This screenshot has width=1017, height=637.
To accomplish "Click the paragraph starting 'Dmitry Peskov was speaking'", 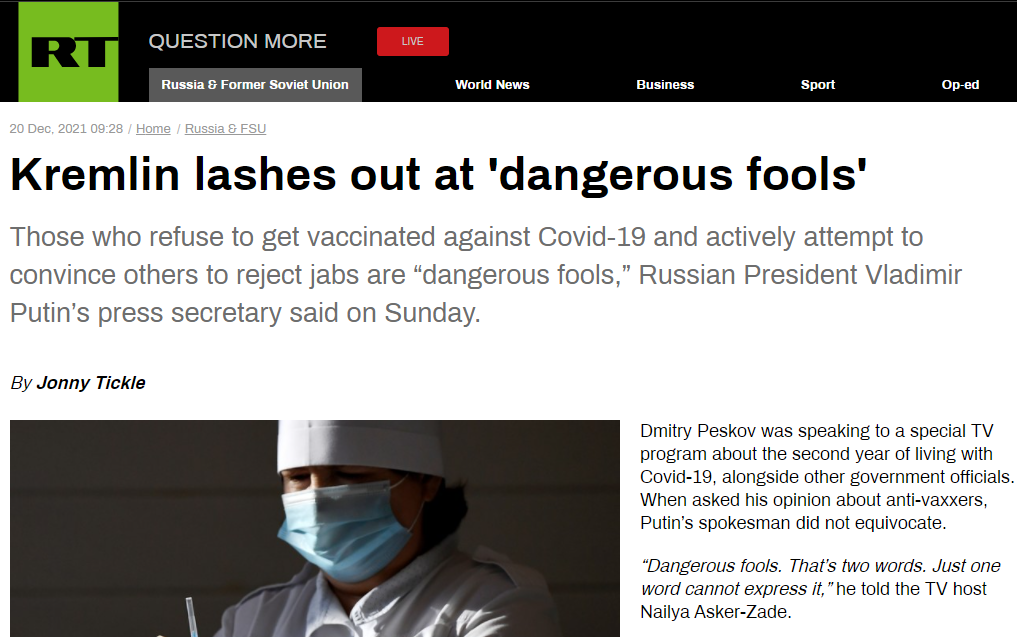I will click(x=826, y=477).
